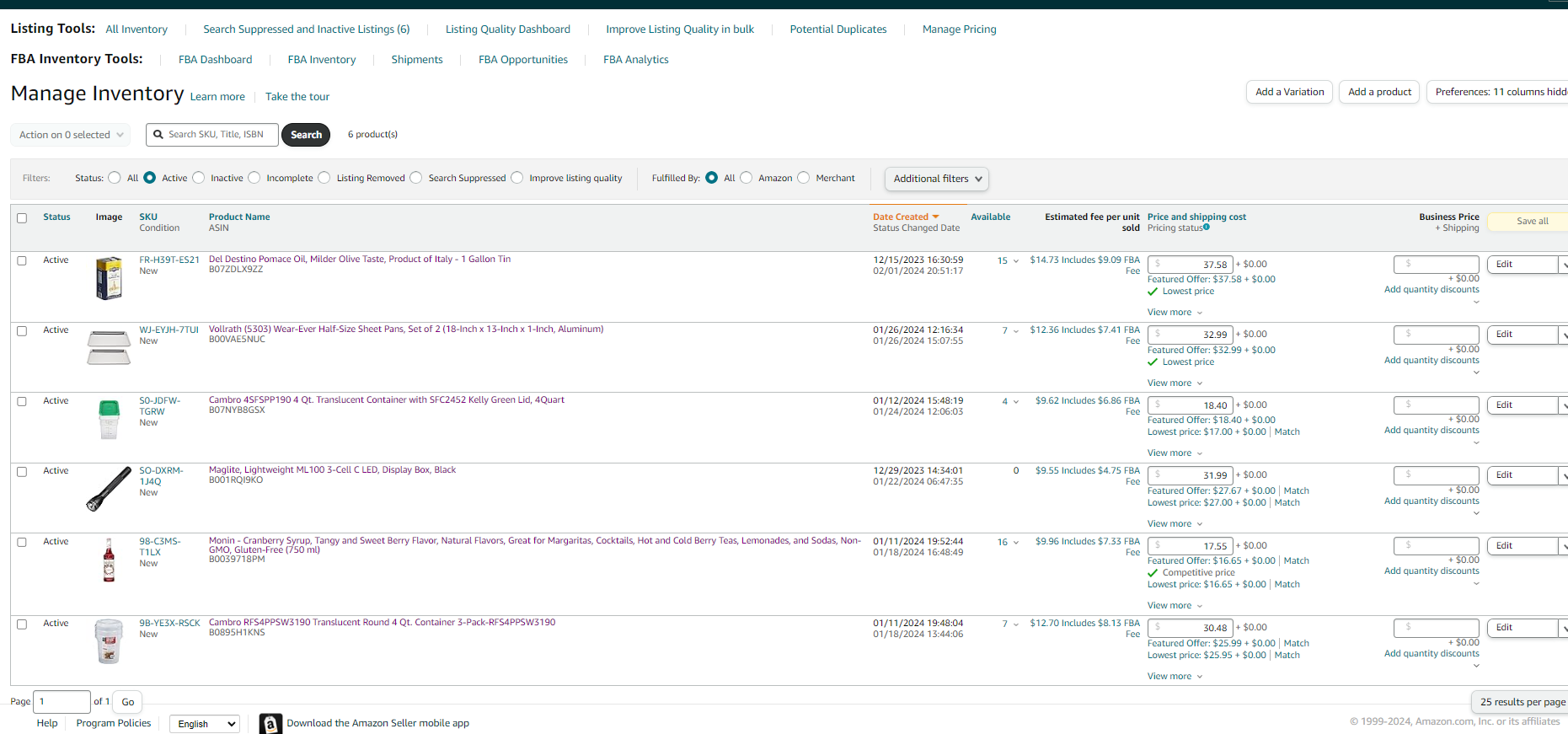The height and width of the screenshot is (734, 1568).
Task: Expand View more for the Cambro 3-Pack row
Action: 1175,677
